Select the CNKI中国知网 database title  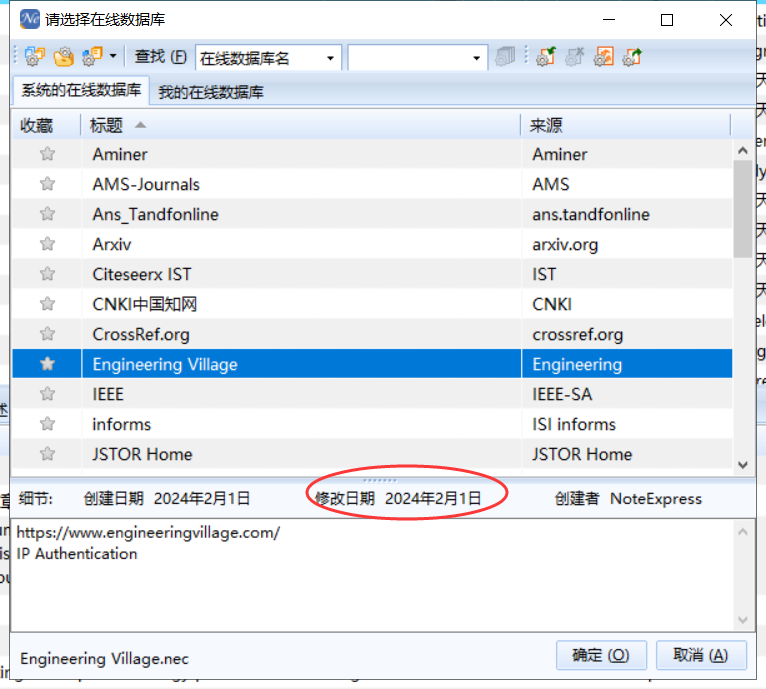tap(145, 304)
